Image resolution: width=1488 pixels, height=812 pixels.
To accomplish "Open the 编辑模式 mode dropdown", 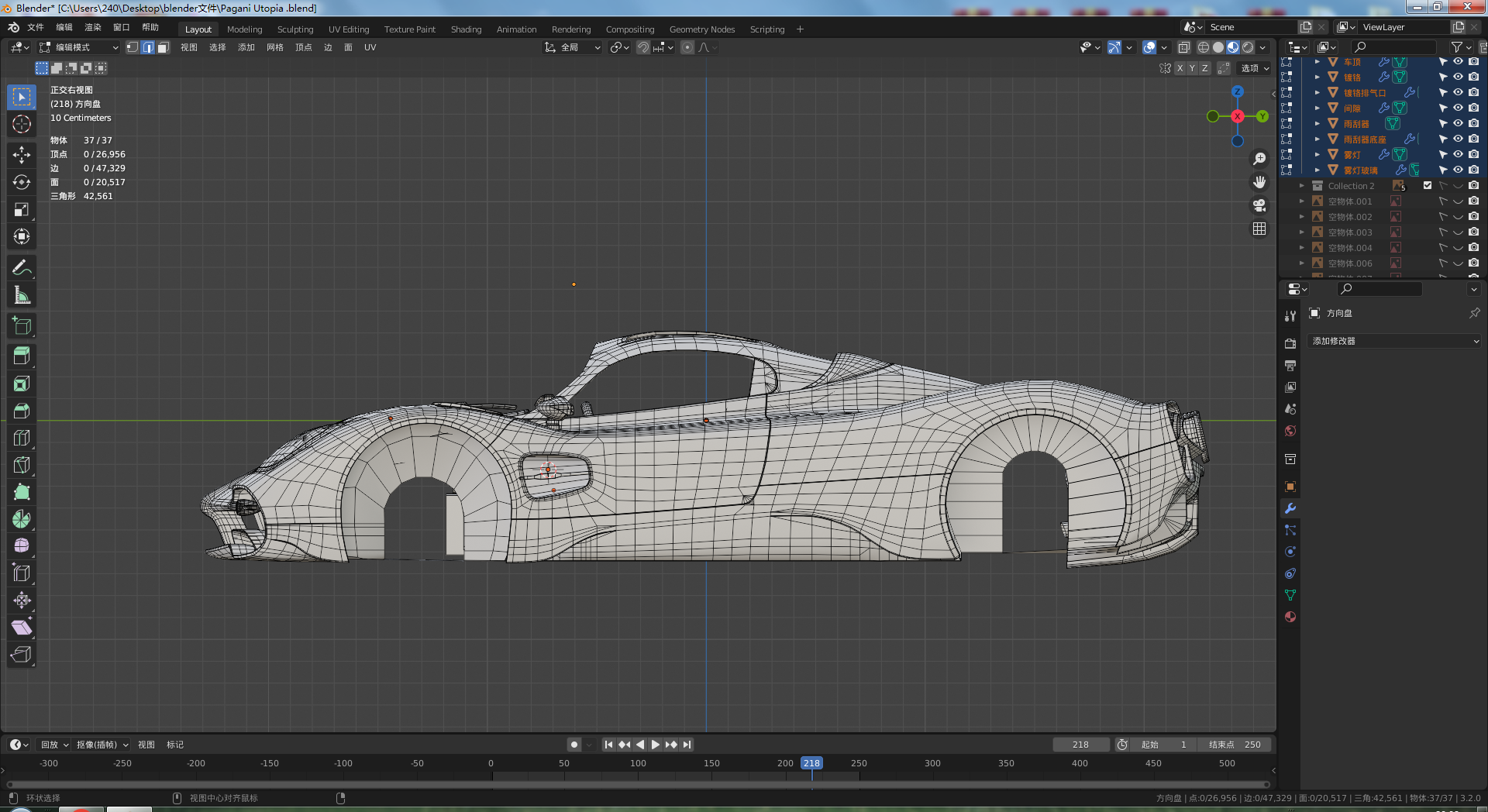I will (79, 47).
